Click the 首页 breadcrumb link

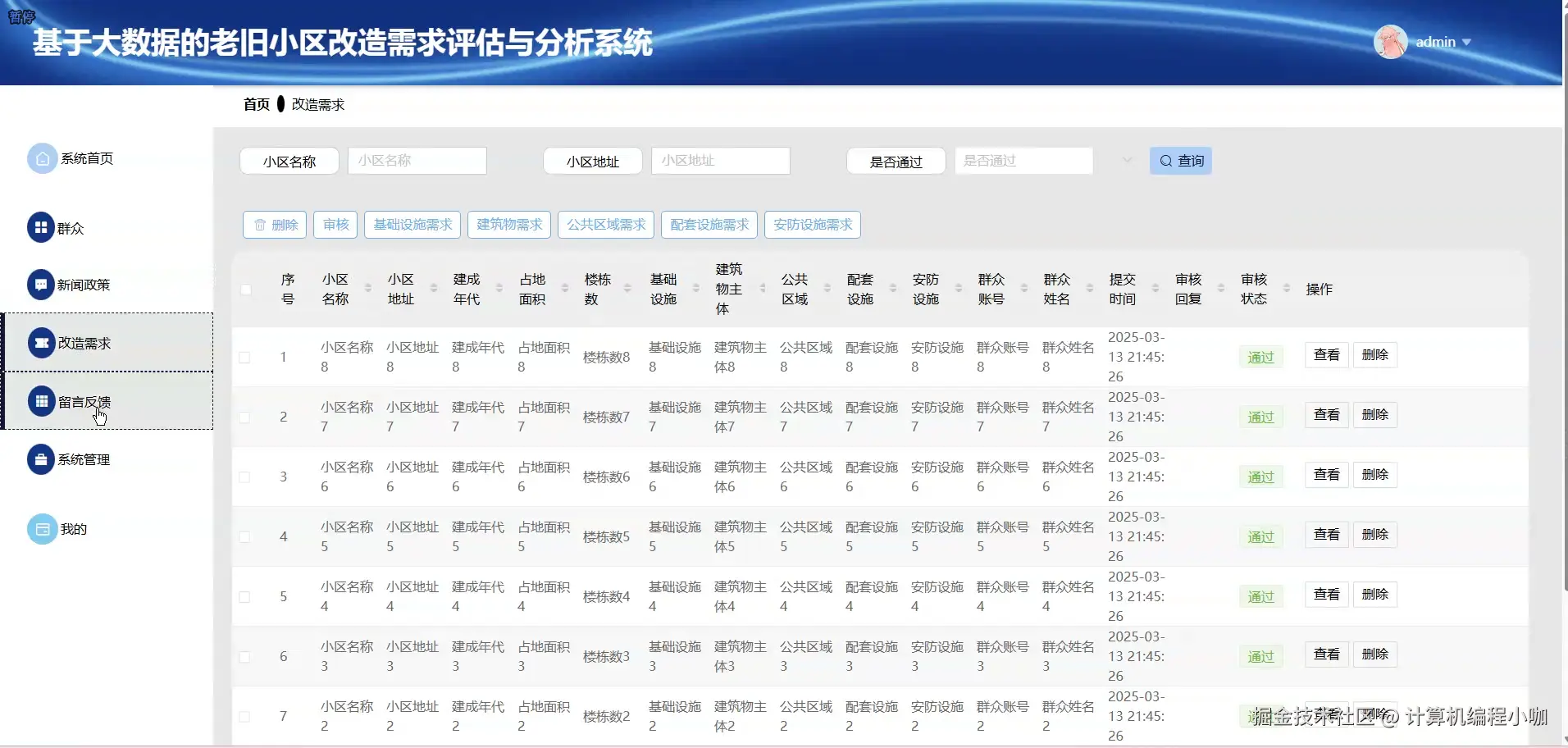pos(257,104)
